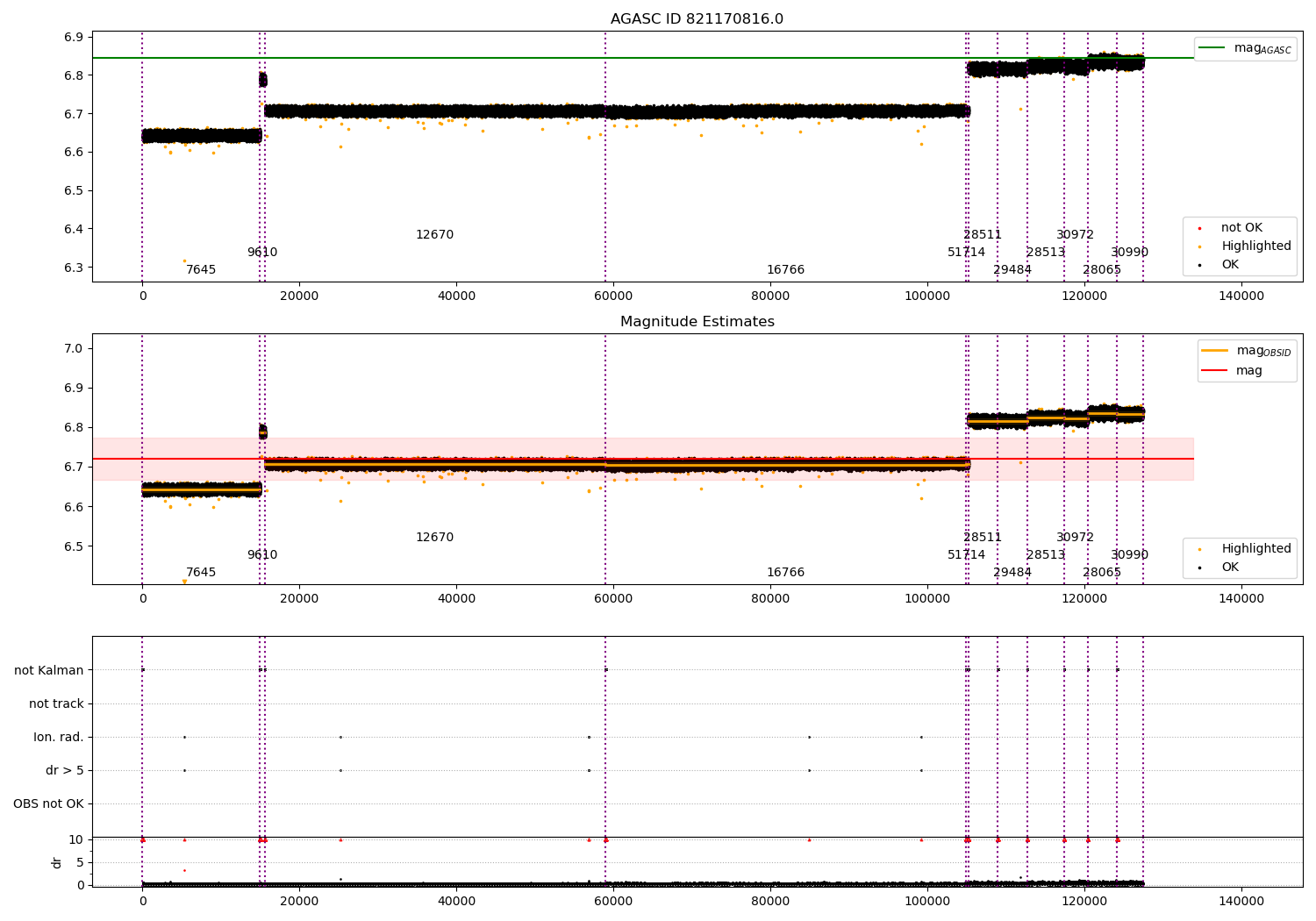Click obsid label 16766 in Magnitude Estimates plot

click(785, 573)
